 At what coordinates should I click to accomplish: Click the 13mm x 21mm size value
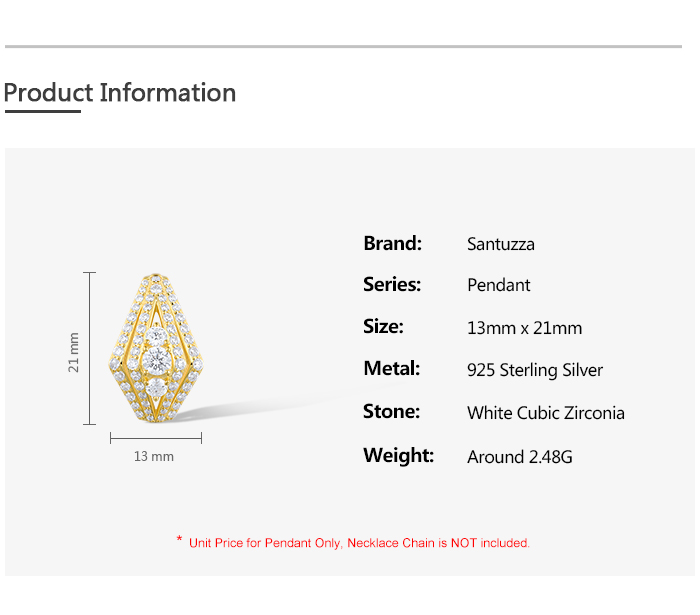[525, 328]
